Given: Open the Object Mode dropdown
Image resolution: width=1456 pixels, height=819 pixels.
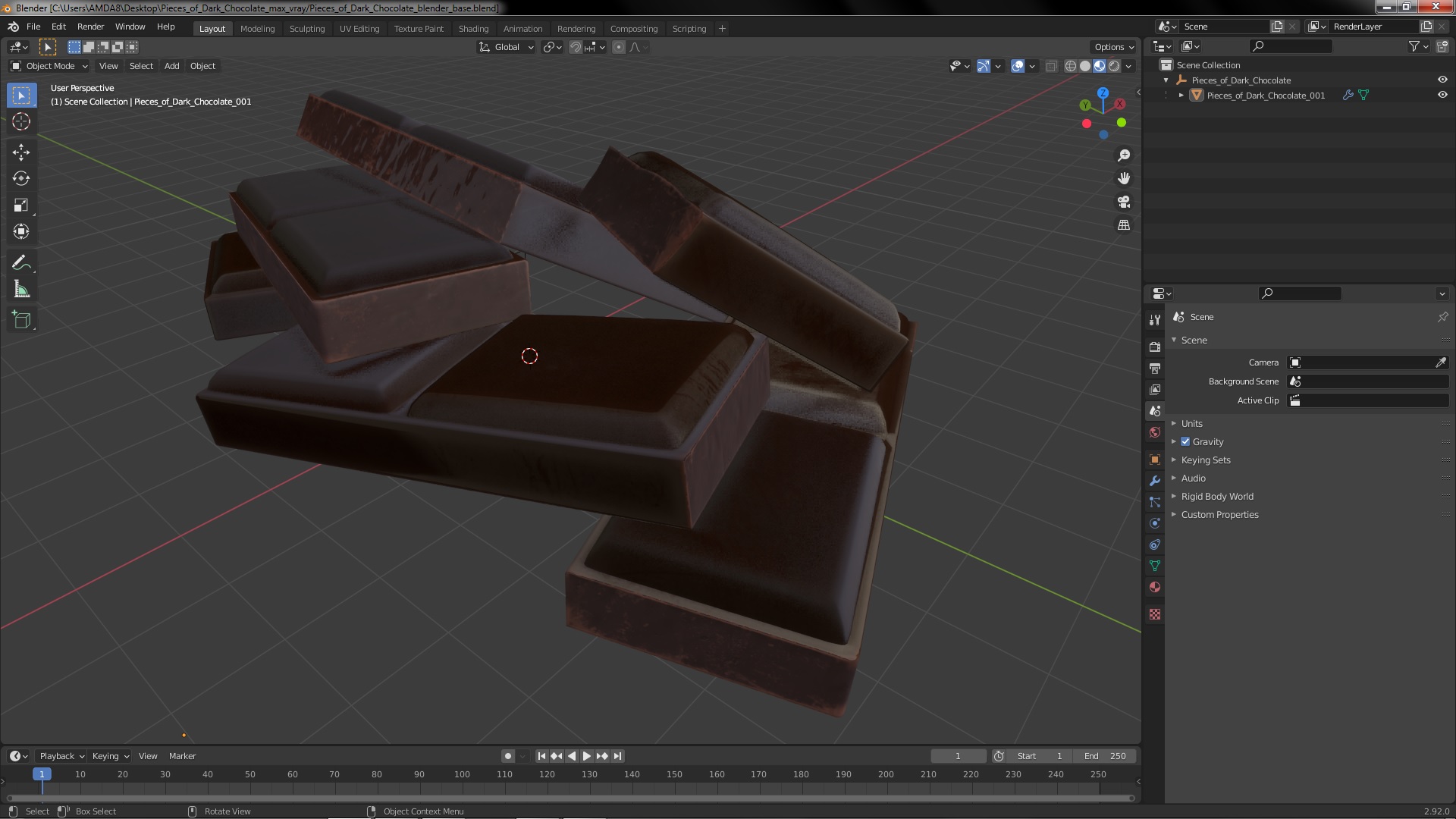Looking at the screenshot, I should point(50,66).
